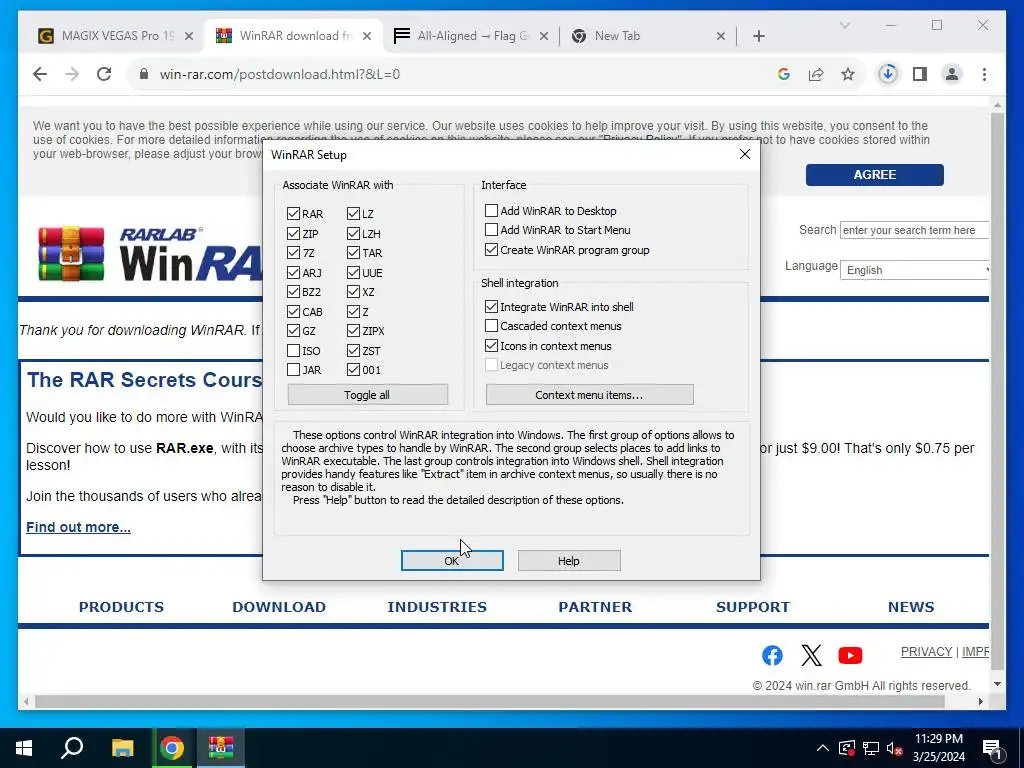Open the Windows Start menu
The width and height of the screenshot is (1024, 768).
[x=24, y=748]
